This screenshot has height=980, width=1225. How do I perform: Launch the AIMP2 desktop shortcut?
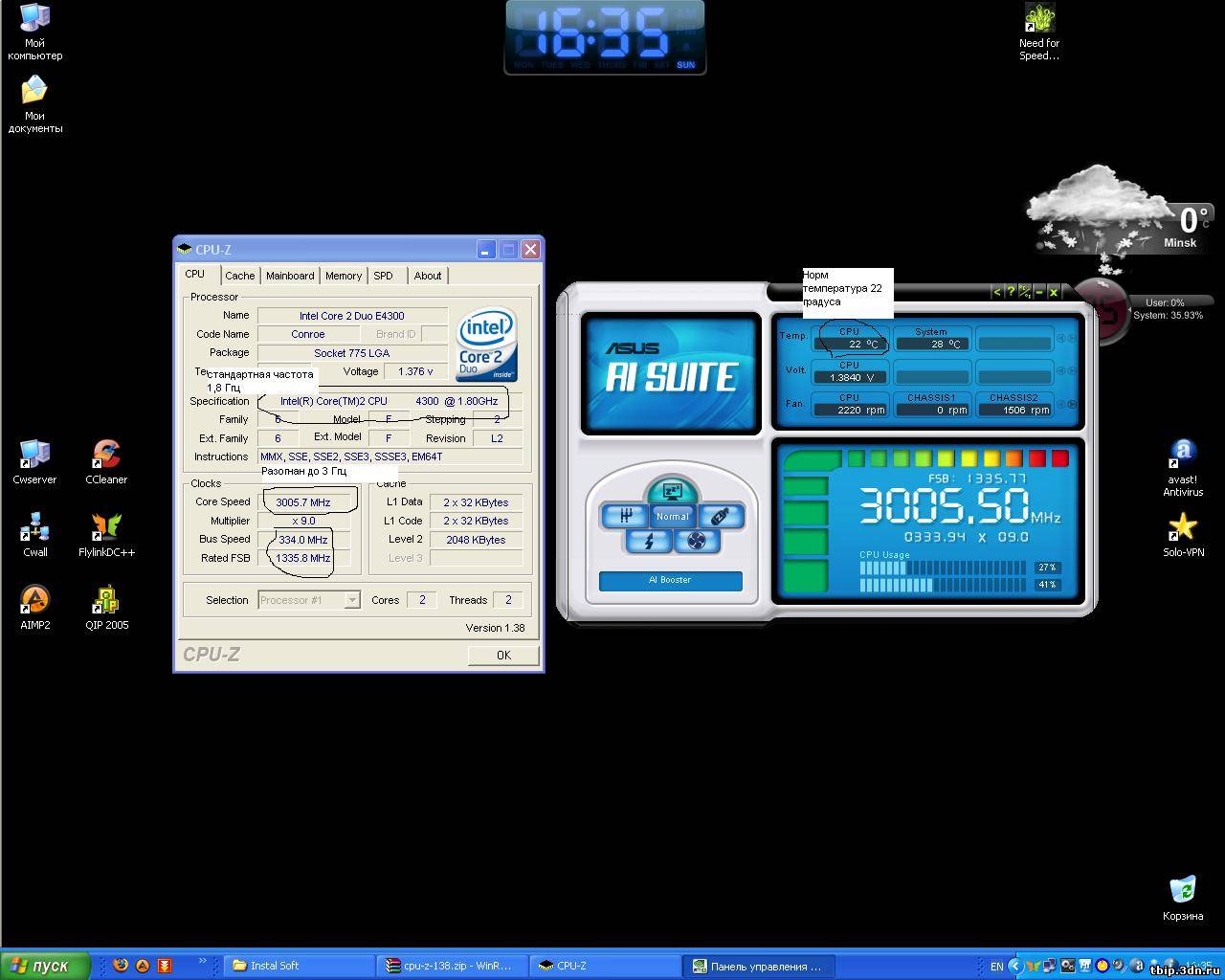point(34,607)
